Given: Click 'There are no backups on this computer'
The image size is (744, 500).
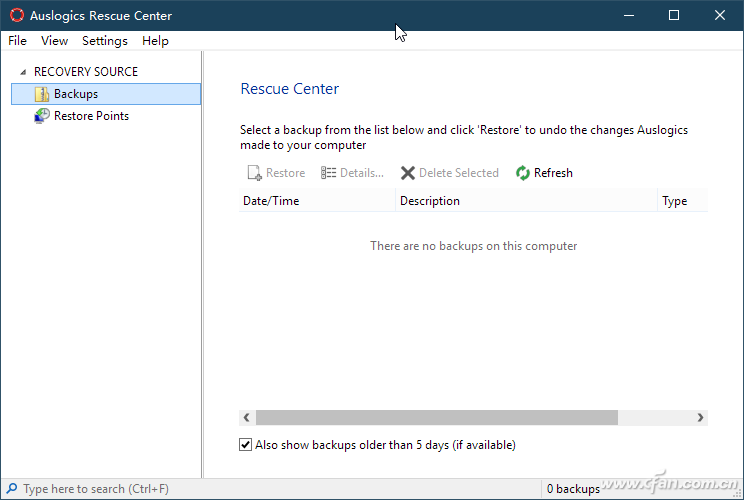Looking at the screenshot, I should pyautogui.click(x=474, y=246).
